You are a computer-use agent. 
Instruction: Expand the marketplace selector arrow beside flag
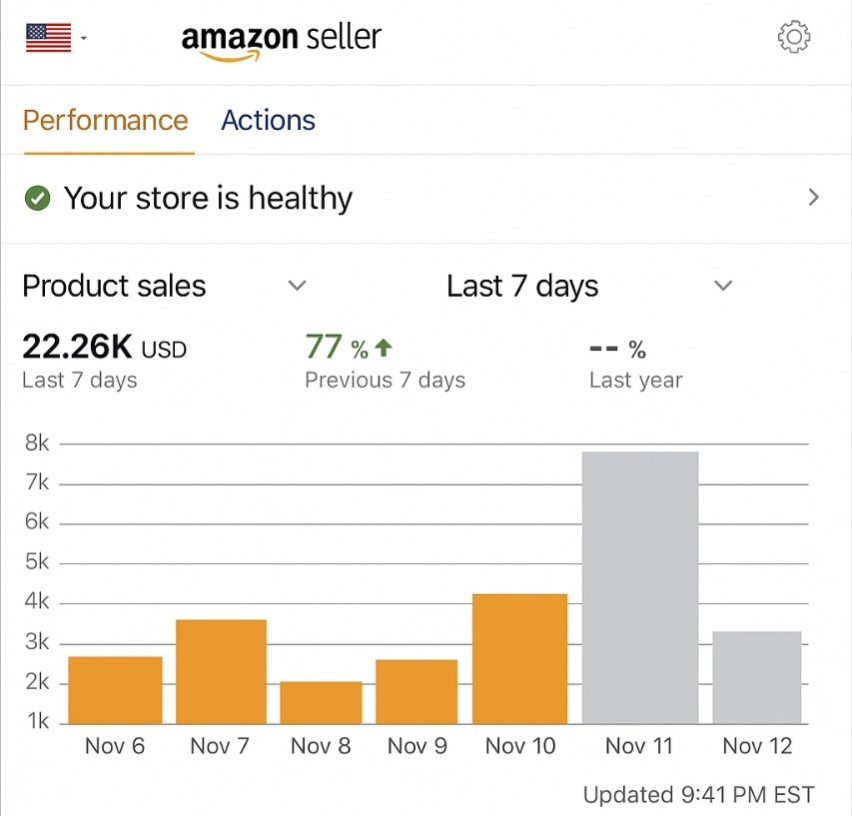(84, 39)
